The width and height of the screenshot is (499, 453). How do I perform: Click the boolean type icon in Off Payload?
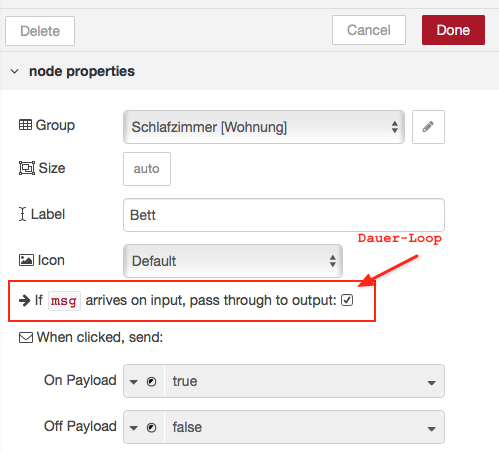click(x=151, y=427)
